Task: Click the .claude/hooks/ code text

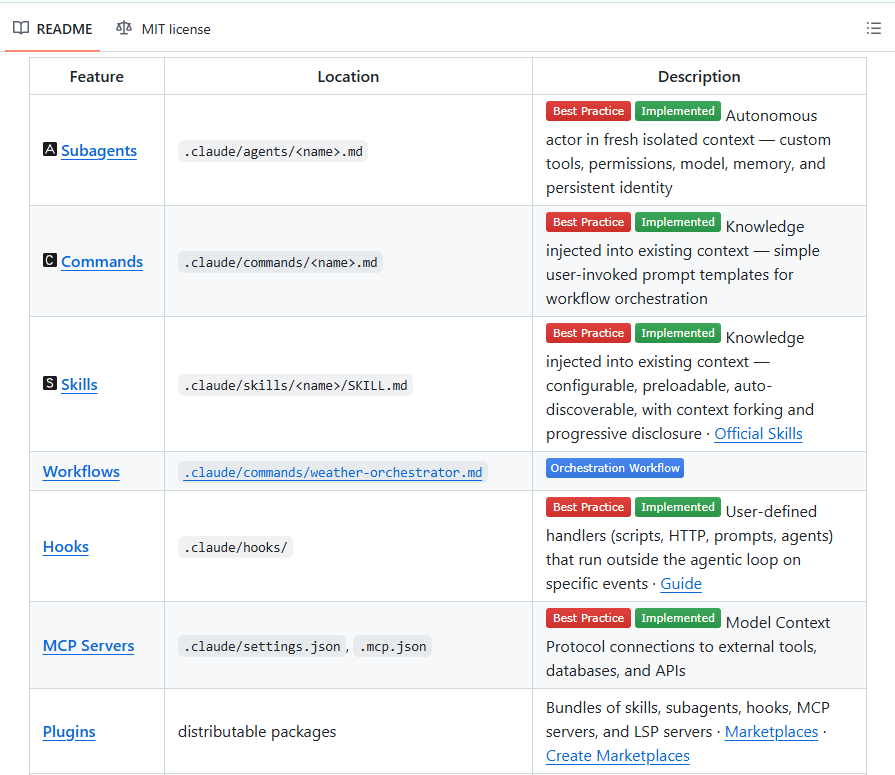Action: point(235,547)
